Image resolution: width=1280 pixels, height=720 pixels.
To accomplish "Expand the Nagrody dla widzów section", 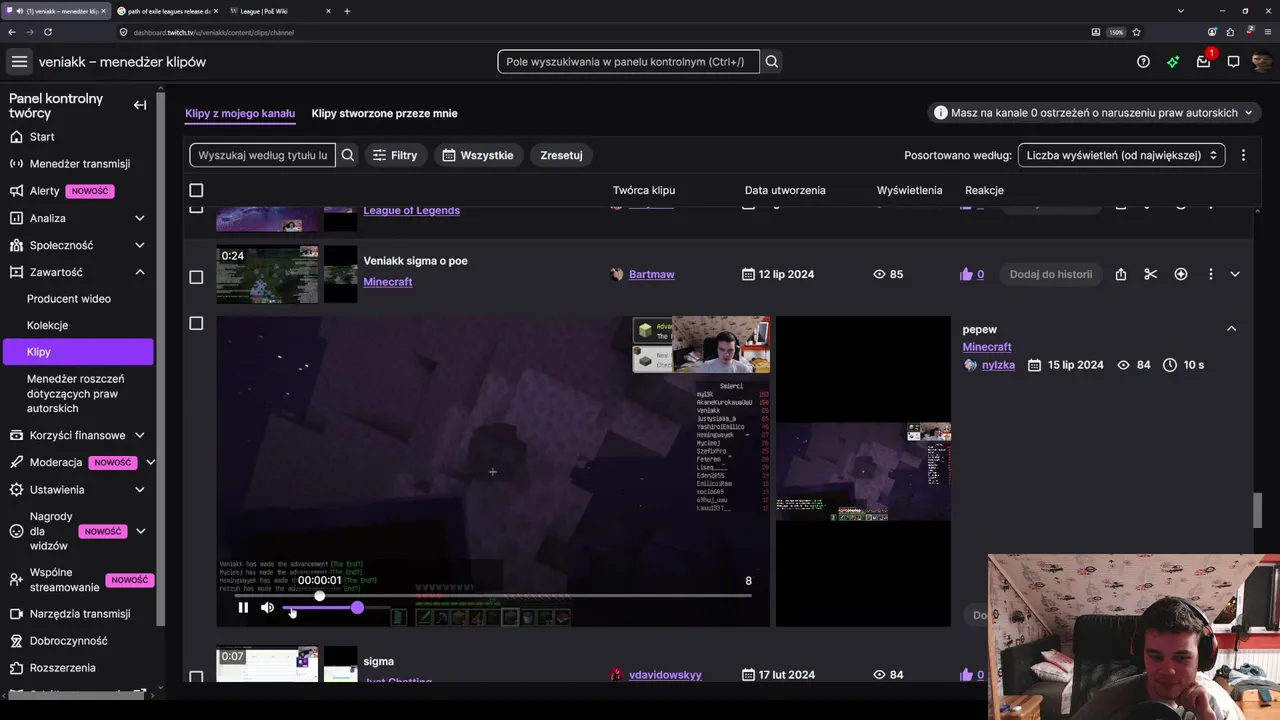I will point(140,532).
